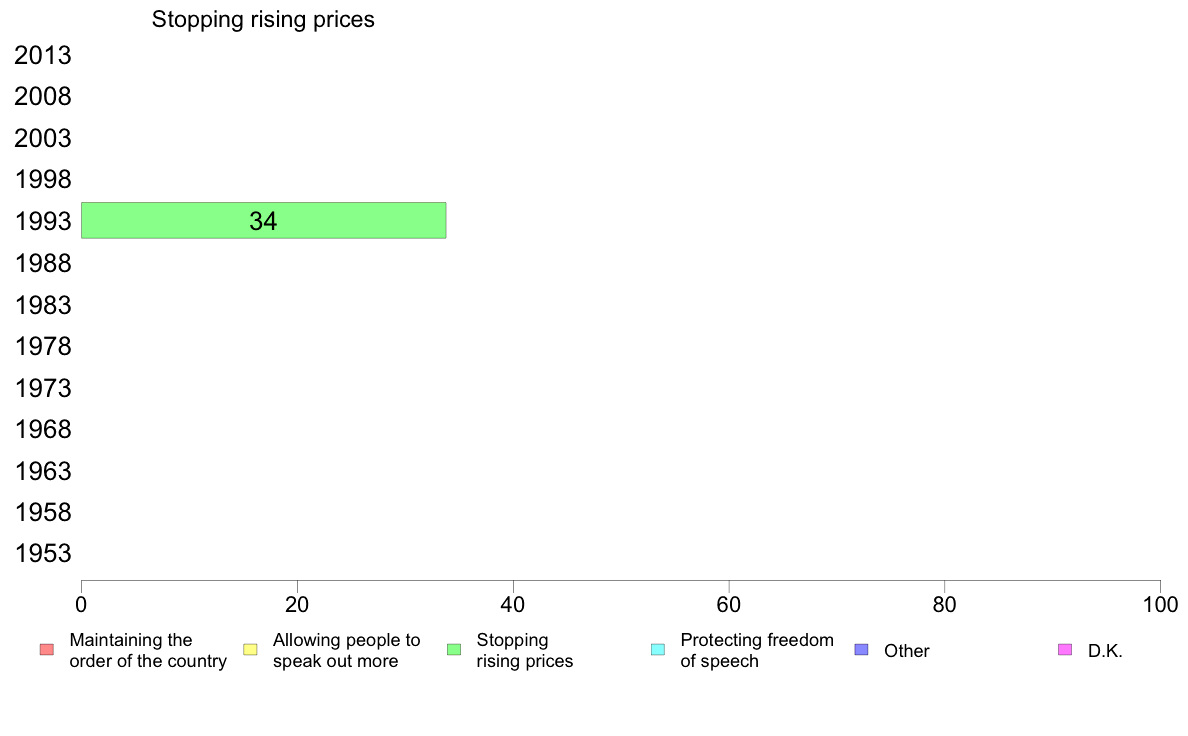Select the red Maintaining order legend swatch
Image resolution: width=1188 pixels, height=736 pixels.
coord(47,650)
